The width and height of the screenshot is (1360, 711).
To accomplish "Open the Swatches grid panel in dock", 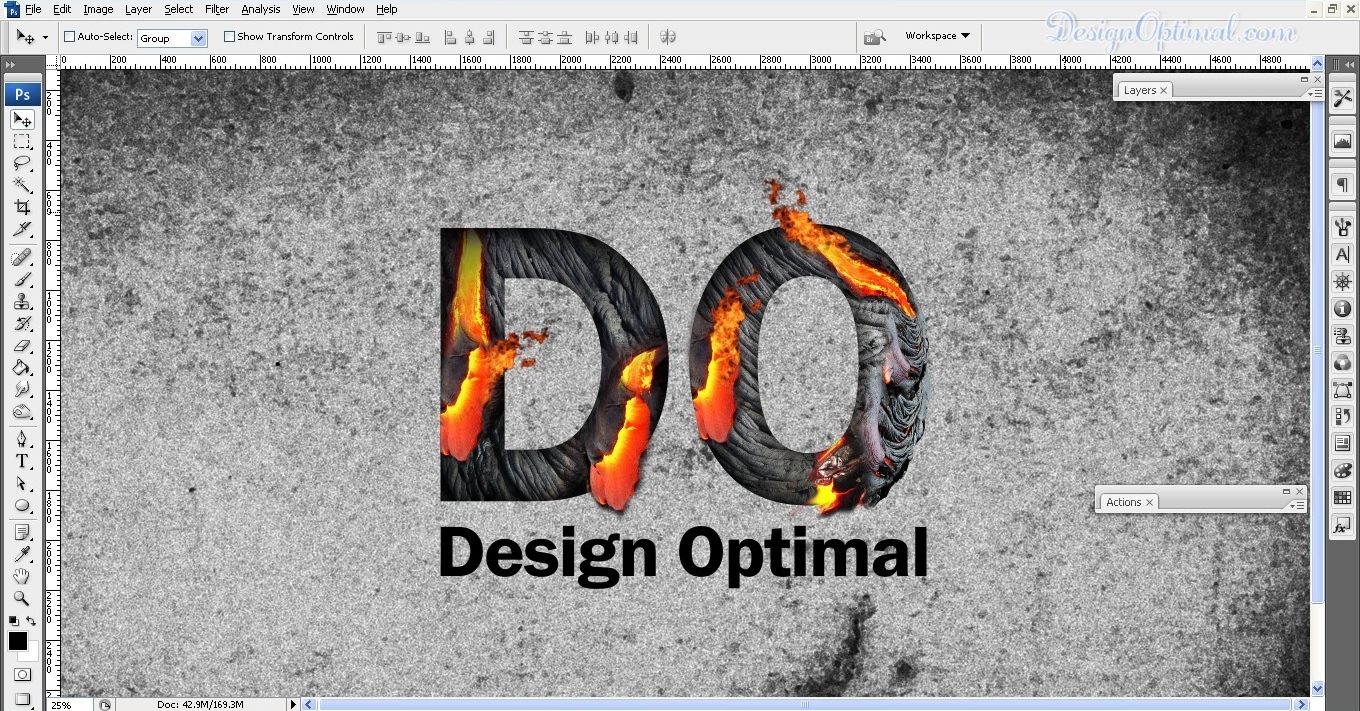I will (1342, 498).
